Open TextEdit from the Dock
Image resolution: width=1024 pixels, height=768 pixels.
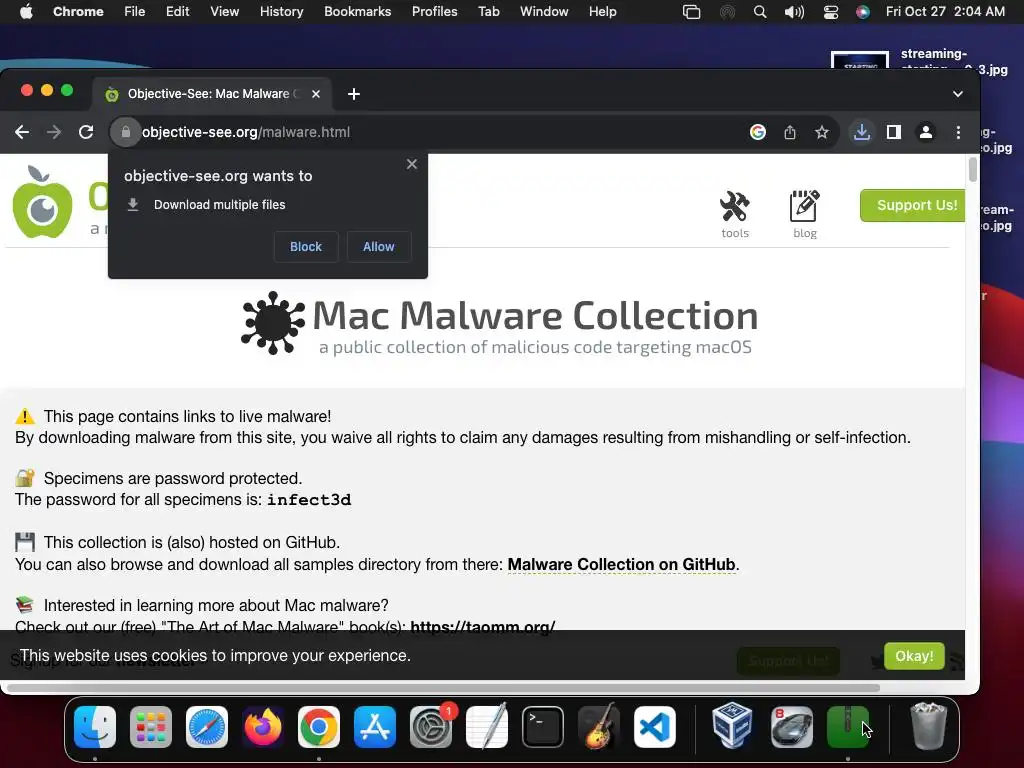(x=487, y=727)
